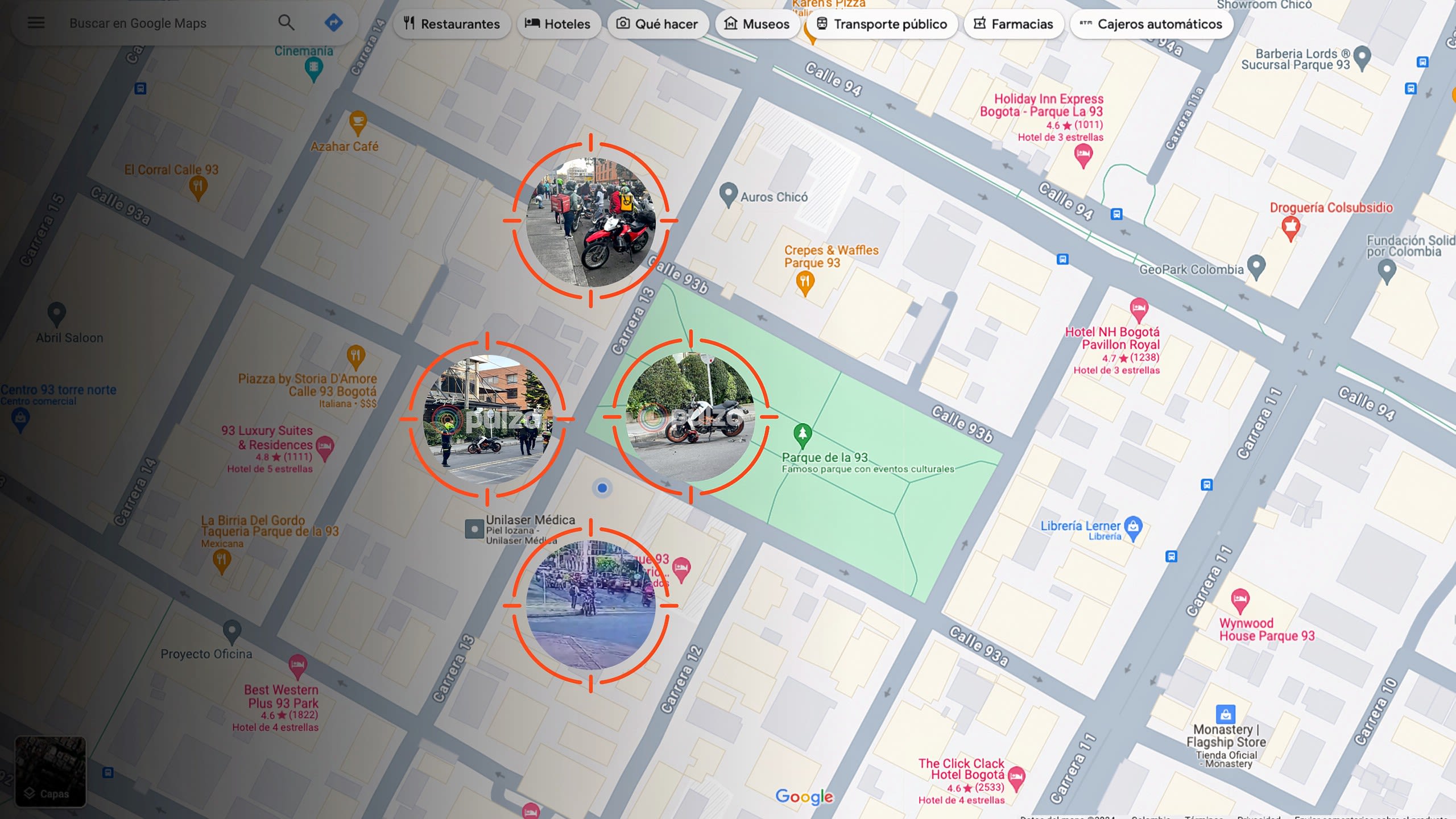This screenshot has height=819, width=1456.
Task: Click the GeoPark Colombia location pin
Action: [x=1256, y=267]
